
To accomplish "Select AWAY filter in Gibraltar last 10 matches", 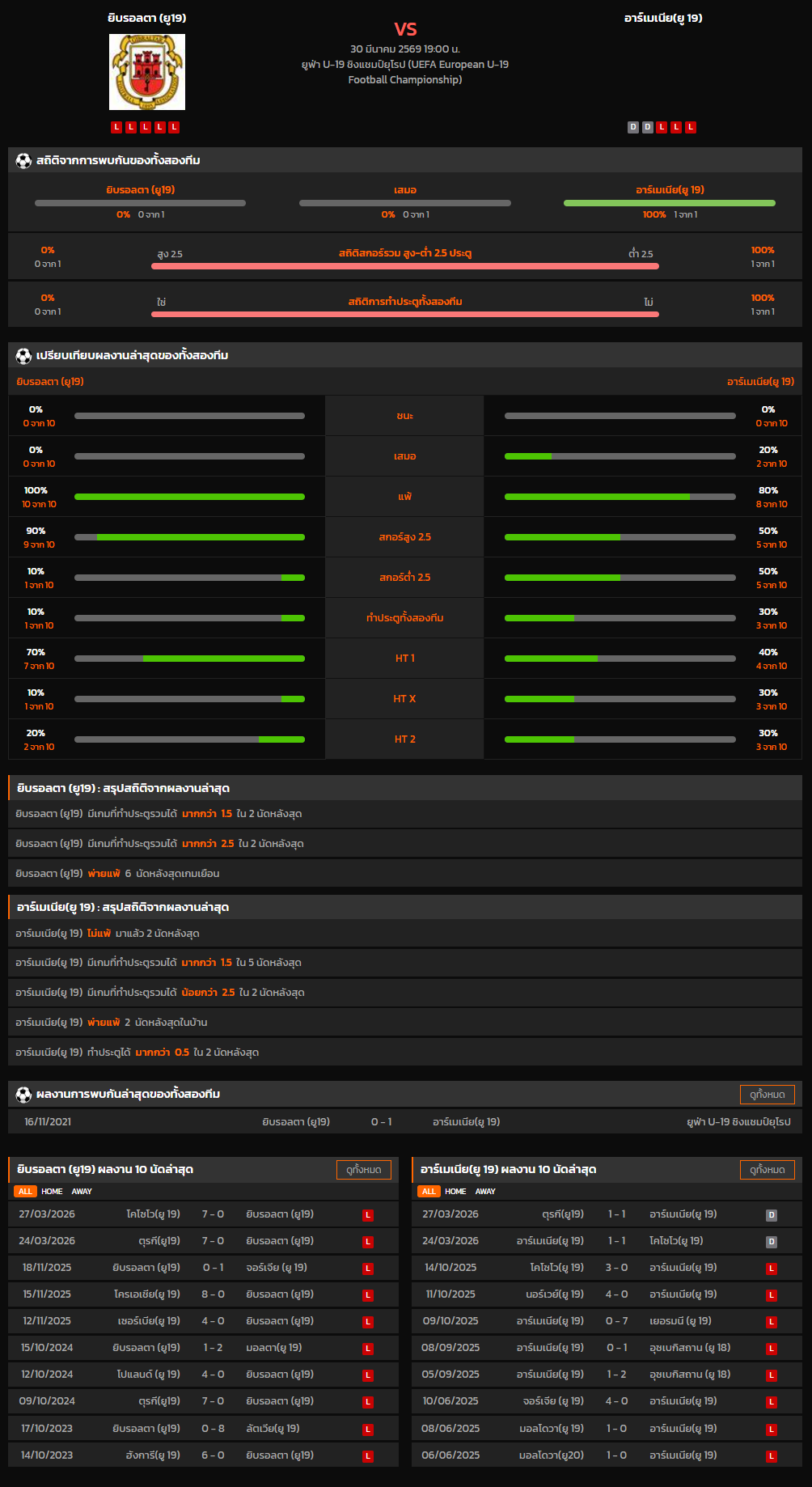I will click(x=82, y=1192).
